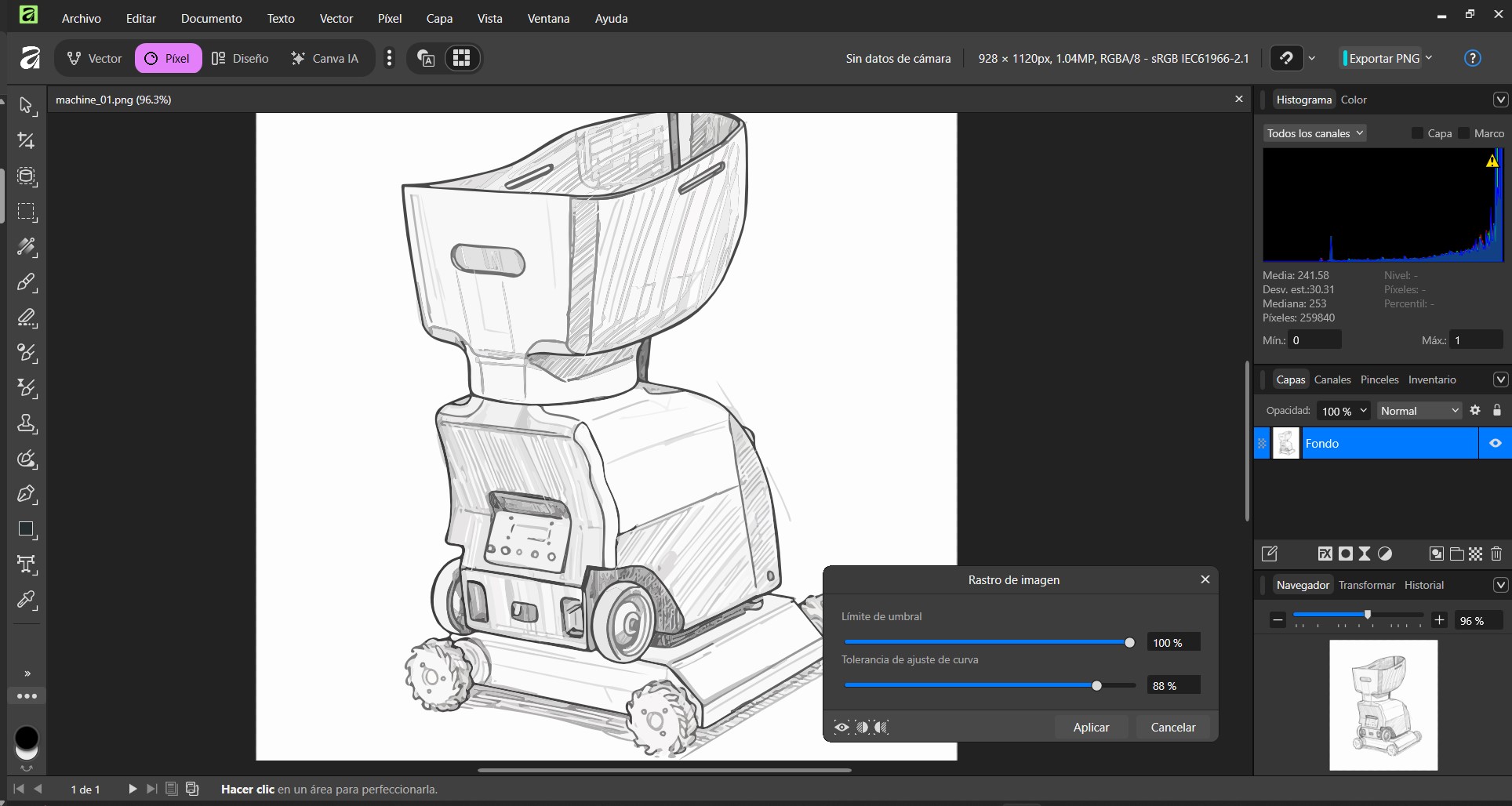Switch to the Canales tab
Viewport: 1512px width, 806px height.
point(1332,379)
